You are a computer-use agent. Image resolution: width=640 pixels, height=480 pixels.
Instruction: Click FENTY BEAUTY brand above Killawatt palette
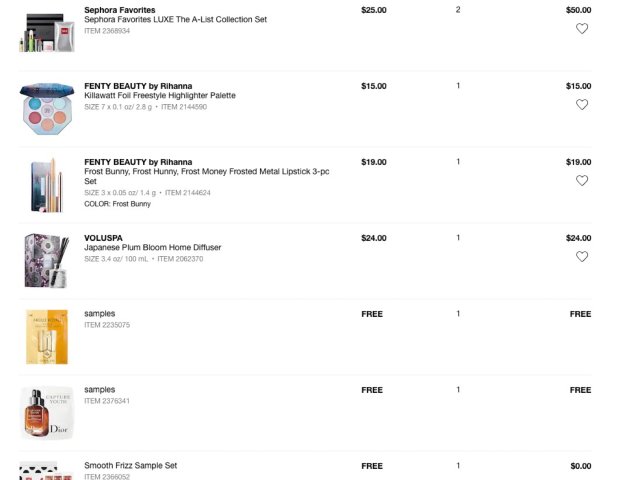pos(138,86)
